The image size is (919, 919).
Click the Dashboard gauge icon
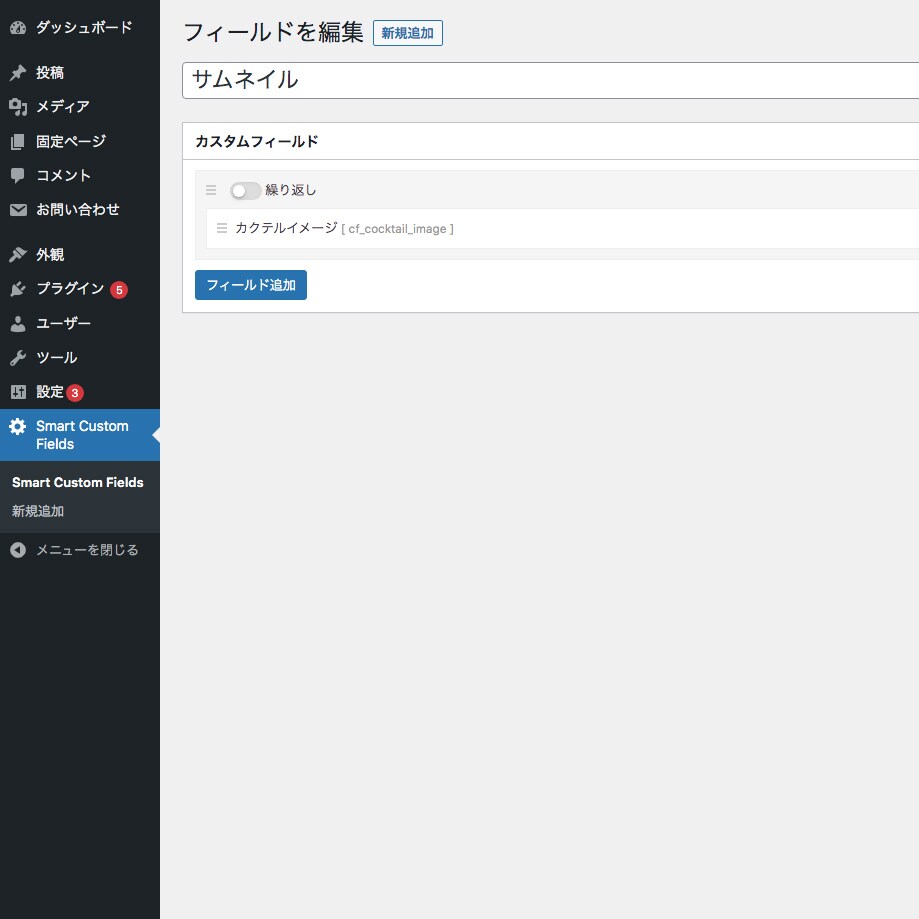[x=18, y=28]
